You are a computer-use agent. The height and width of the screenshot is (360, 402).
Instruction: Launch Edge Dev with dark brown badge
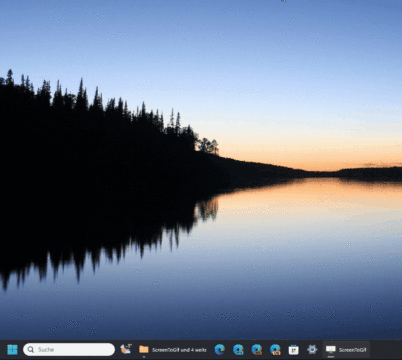click(257, 350)
